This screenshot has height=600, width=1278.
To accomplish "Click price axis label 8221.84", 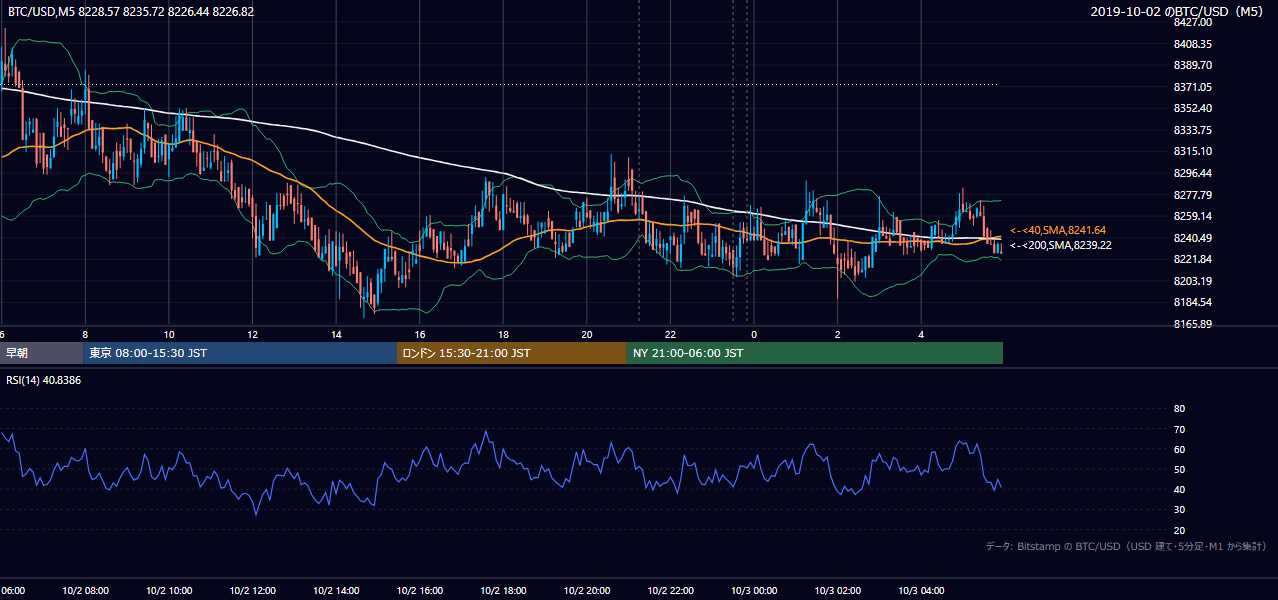I will [1193, 259].
